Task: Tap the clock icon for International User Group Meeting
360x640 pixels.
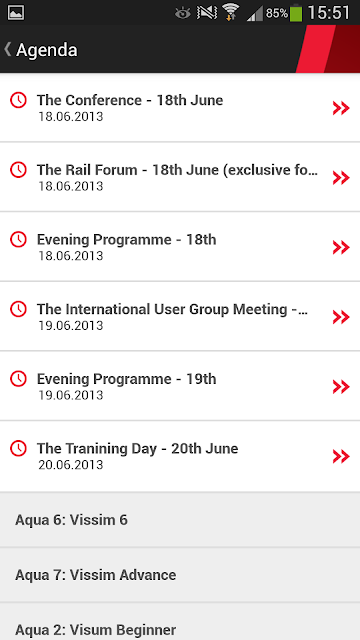Action: pyautogui.click(x=18, y=309)
